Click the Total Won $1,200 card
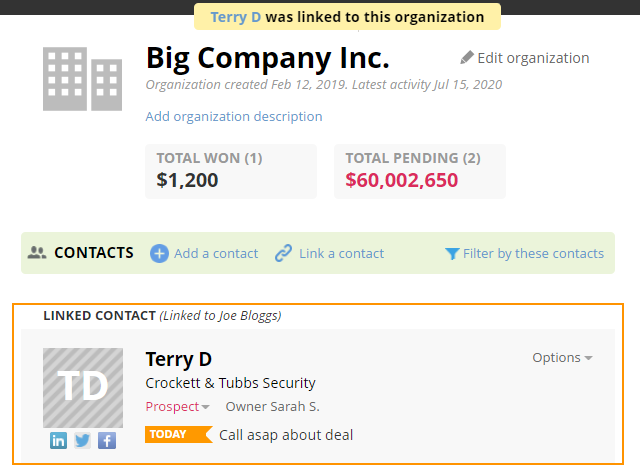The height and width of the screenshot is (470, 640). tap(231, 171)
